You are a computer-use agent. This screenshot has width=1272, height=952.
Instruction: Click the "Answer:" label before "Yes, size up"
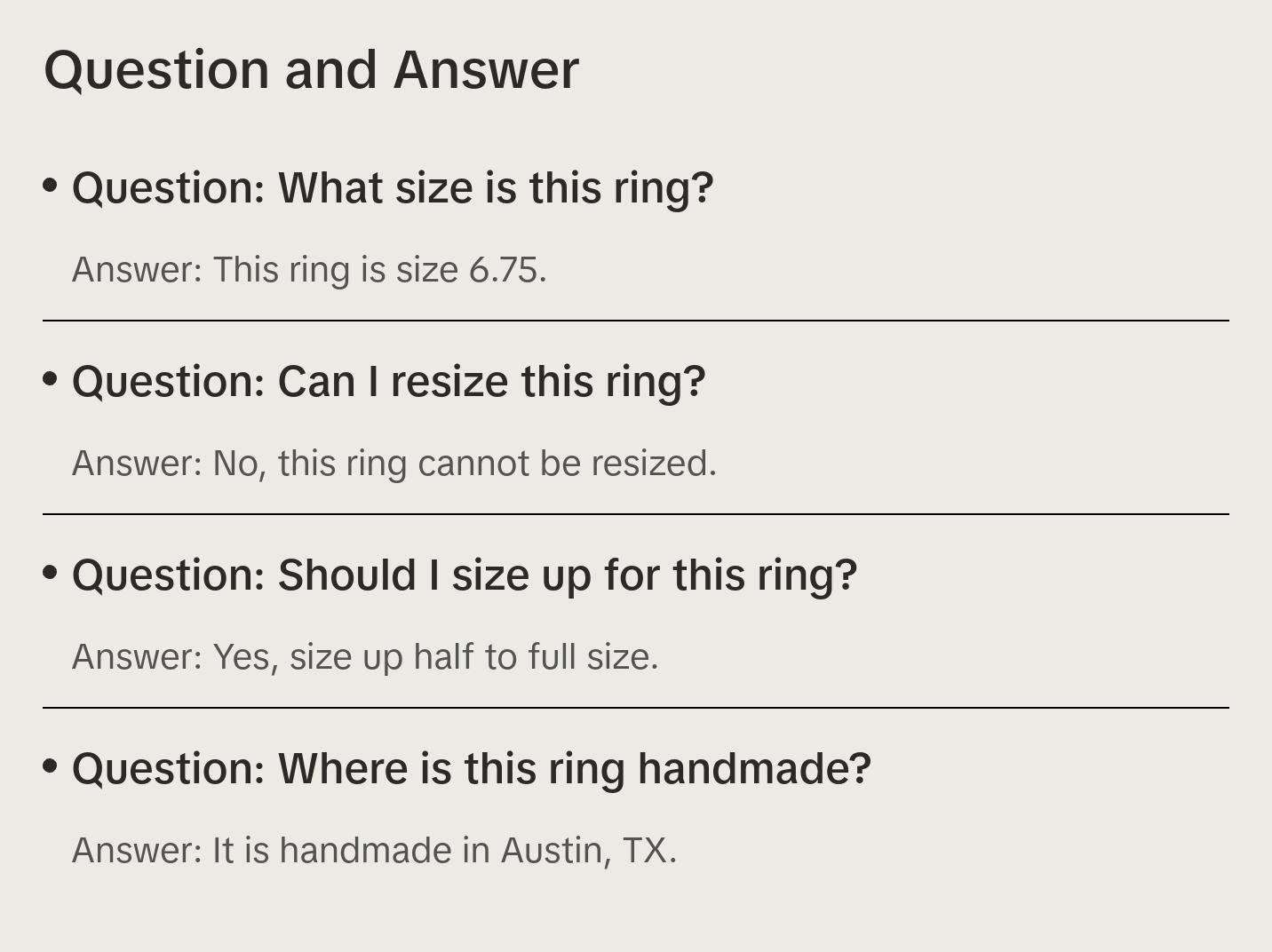pos(138,657)
